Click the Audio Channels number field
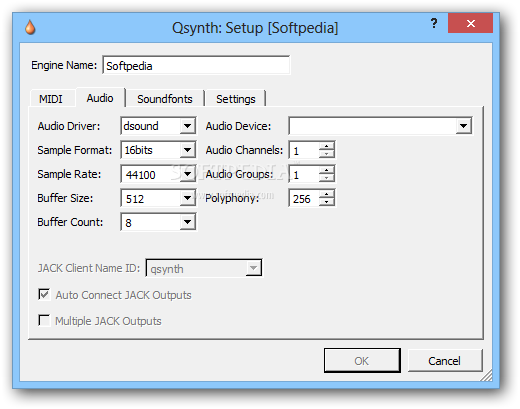 tap(304, 150)
